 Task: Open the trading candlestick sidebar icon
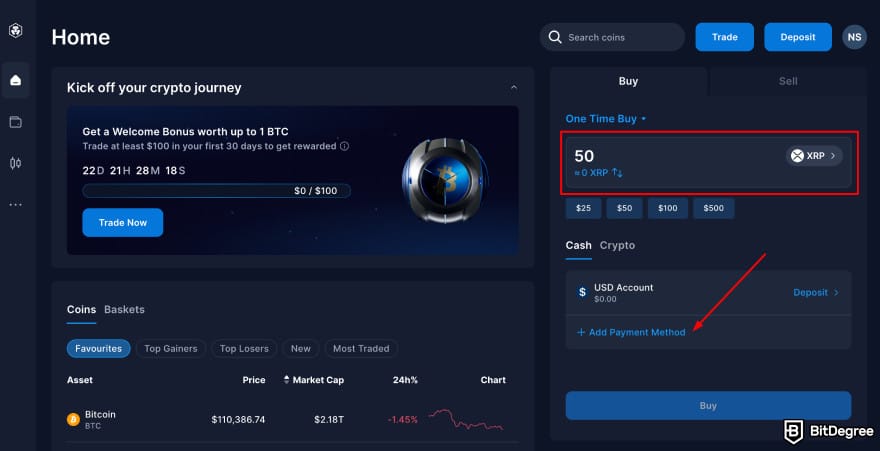pyautogui.click(x=16, y=163)
